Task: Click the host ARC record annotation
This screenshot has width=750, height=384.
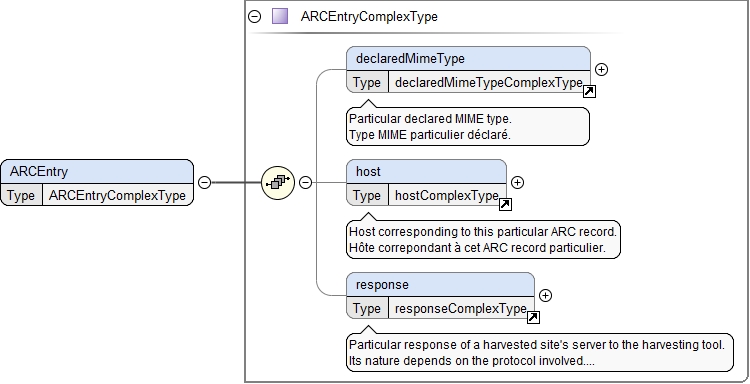Action: [x=483, y=240]
